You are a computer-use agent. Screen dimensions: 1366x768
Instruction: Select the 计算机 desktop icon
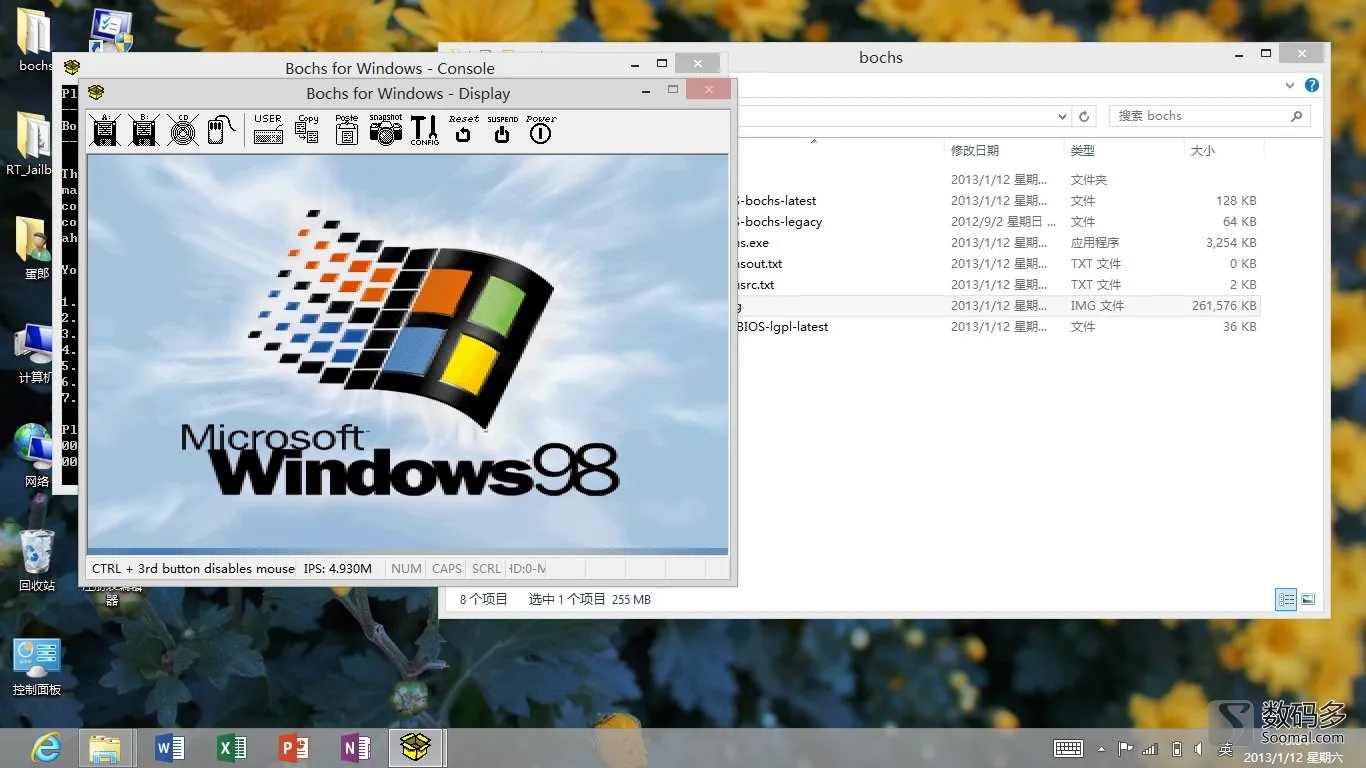(x=36, y=352)
